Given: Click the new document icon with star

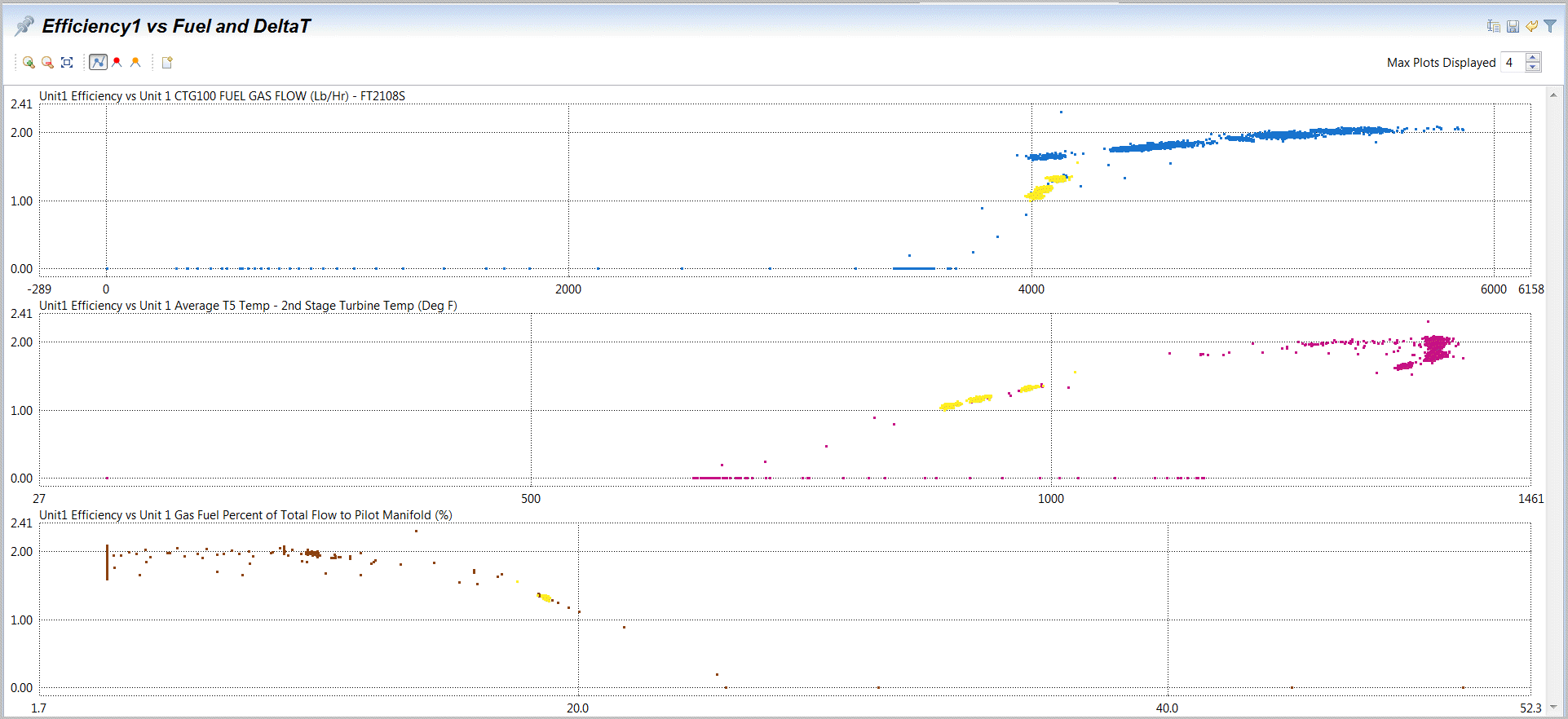Looking at the screenshot, I should [167, 63].
